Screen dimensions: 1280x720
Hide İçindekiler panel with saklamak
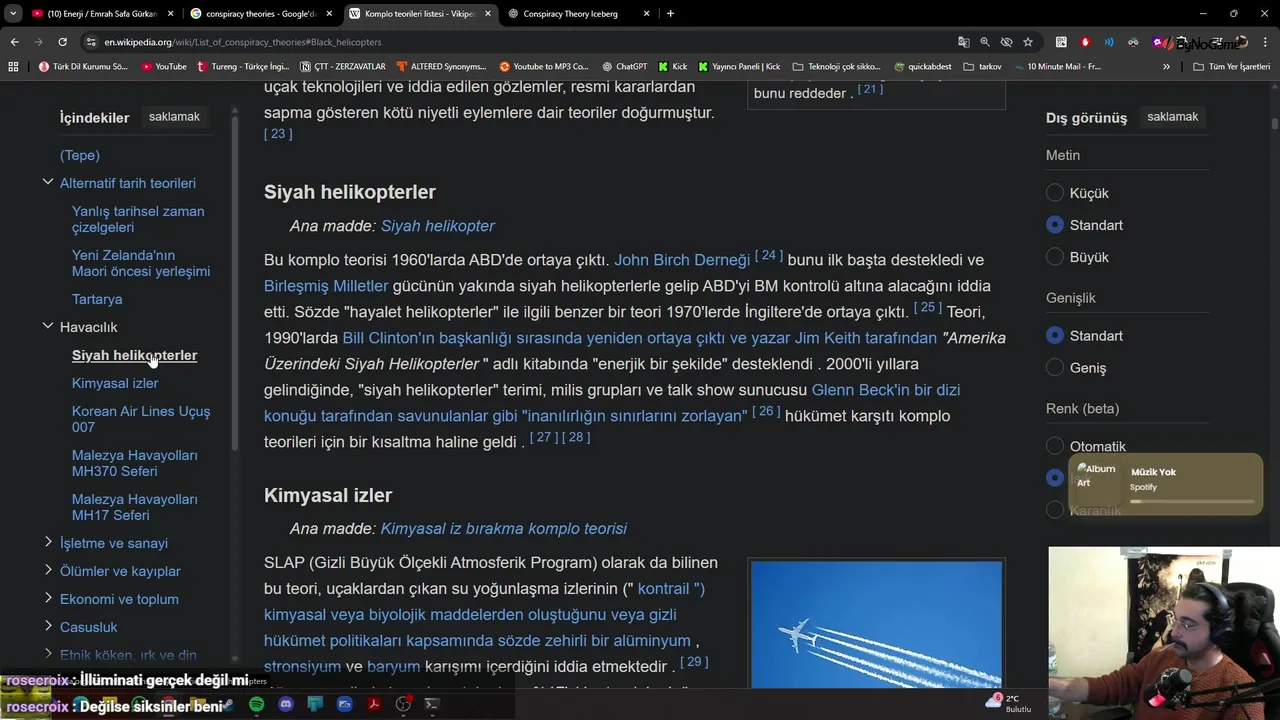(174, 117)
